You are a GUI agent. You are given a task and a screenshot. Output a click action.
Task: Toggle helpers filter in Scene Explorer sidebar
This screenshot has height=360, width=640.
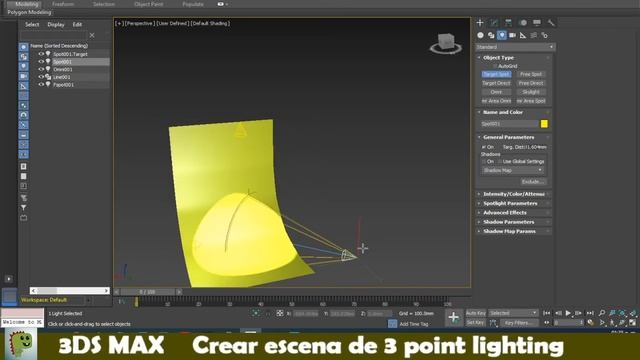[24, 86]
